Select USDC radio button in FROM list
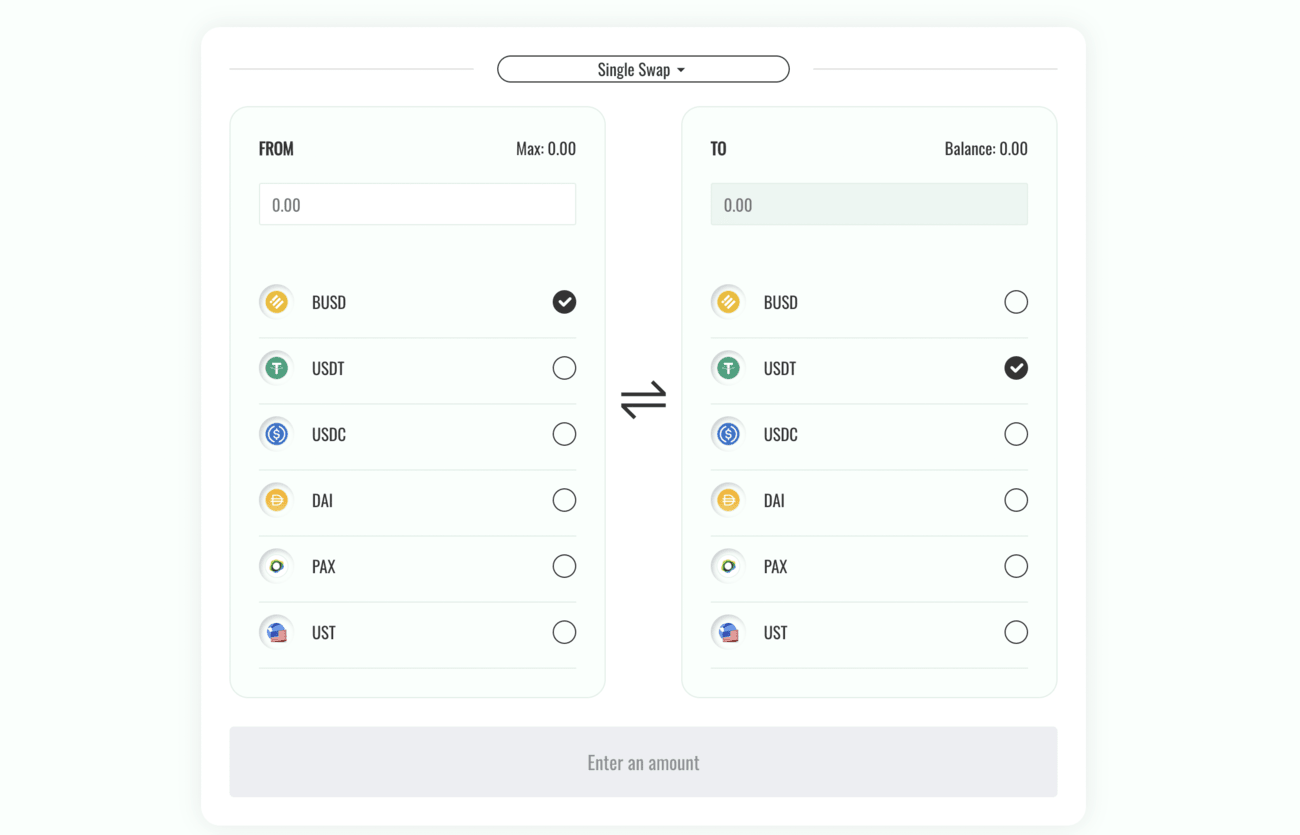This screenshot has height=835, width=1300. tap(564, 434)
